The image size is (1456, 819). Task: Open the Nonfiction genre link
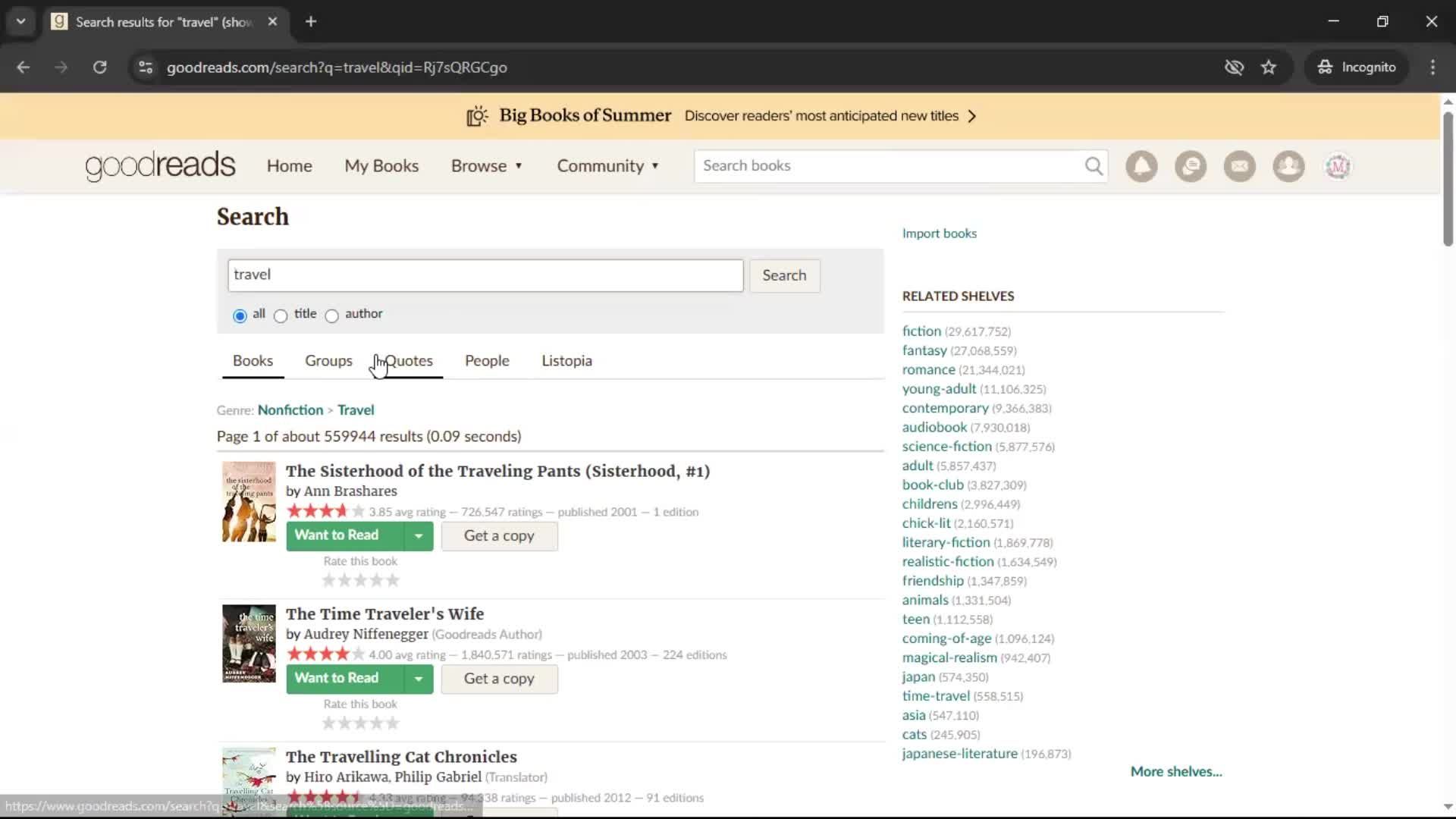click(290, 410)
